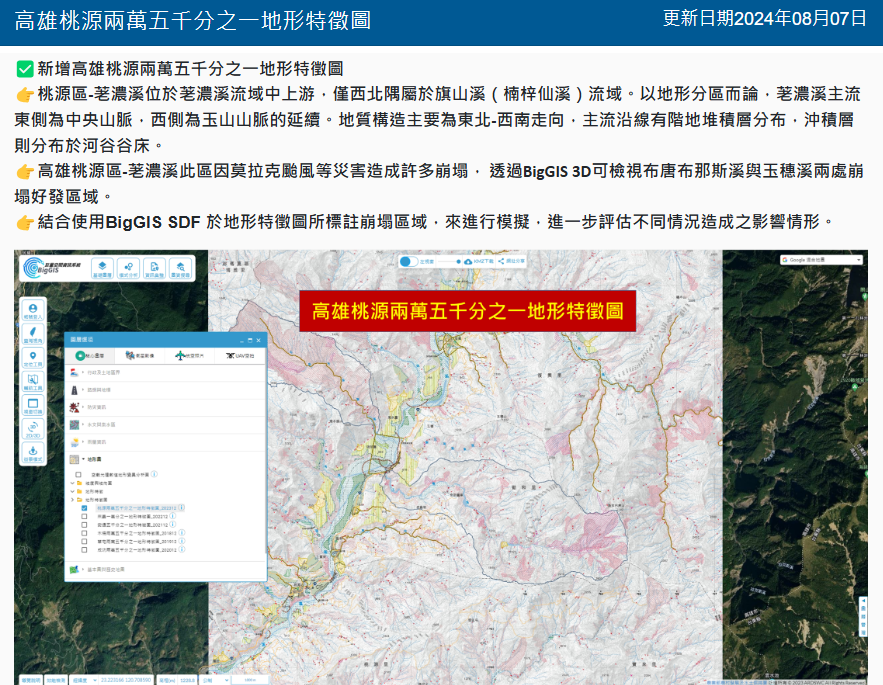The height and width of the screenshot is (685, 883).
Task: Switch the 2D/3D view mode
Action: coord(33,430)
